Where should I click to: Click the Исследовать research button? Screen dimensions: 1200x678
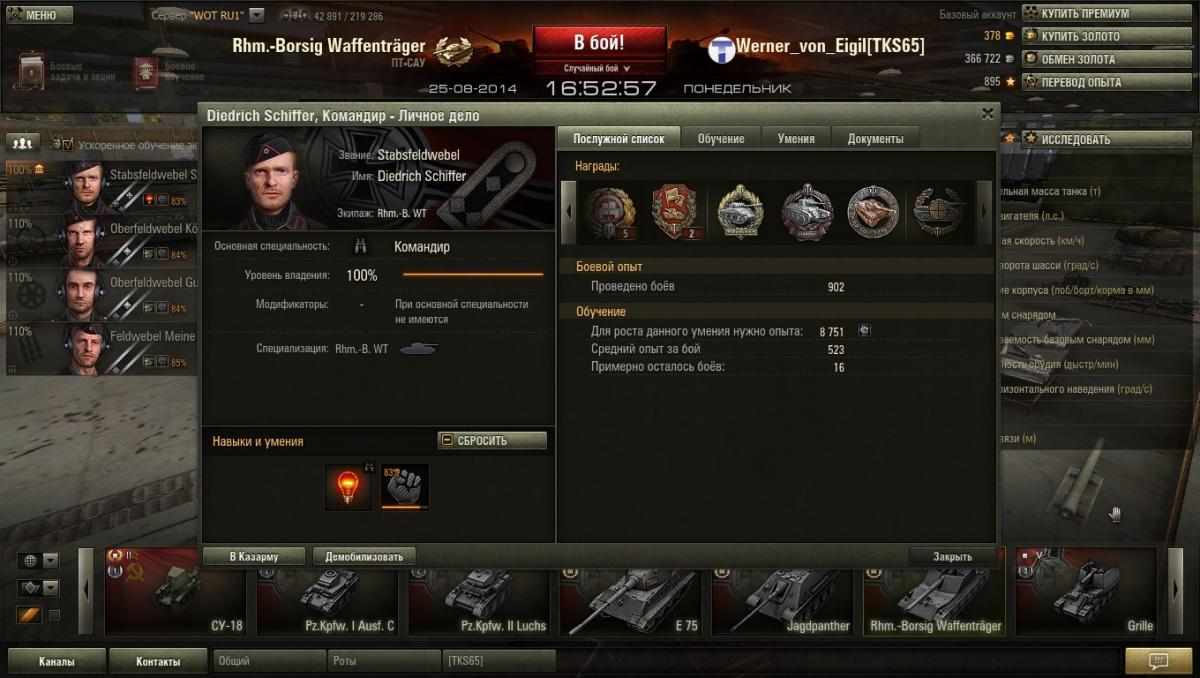coord(1106,139)
